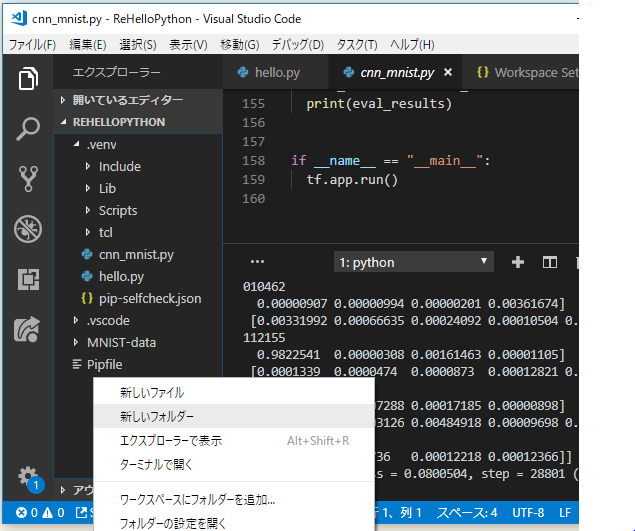Screen dimensions: 635x531
Task: Choose エクスプローラーで表示 from context menu
Action: 234,440
